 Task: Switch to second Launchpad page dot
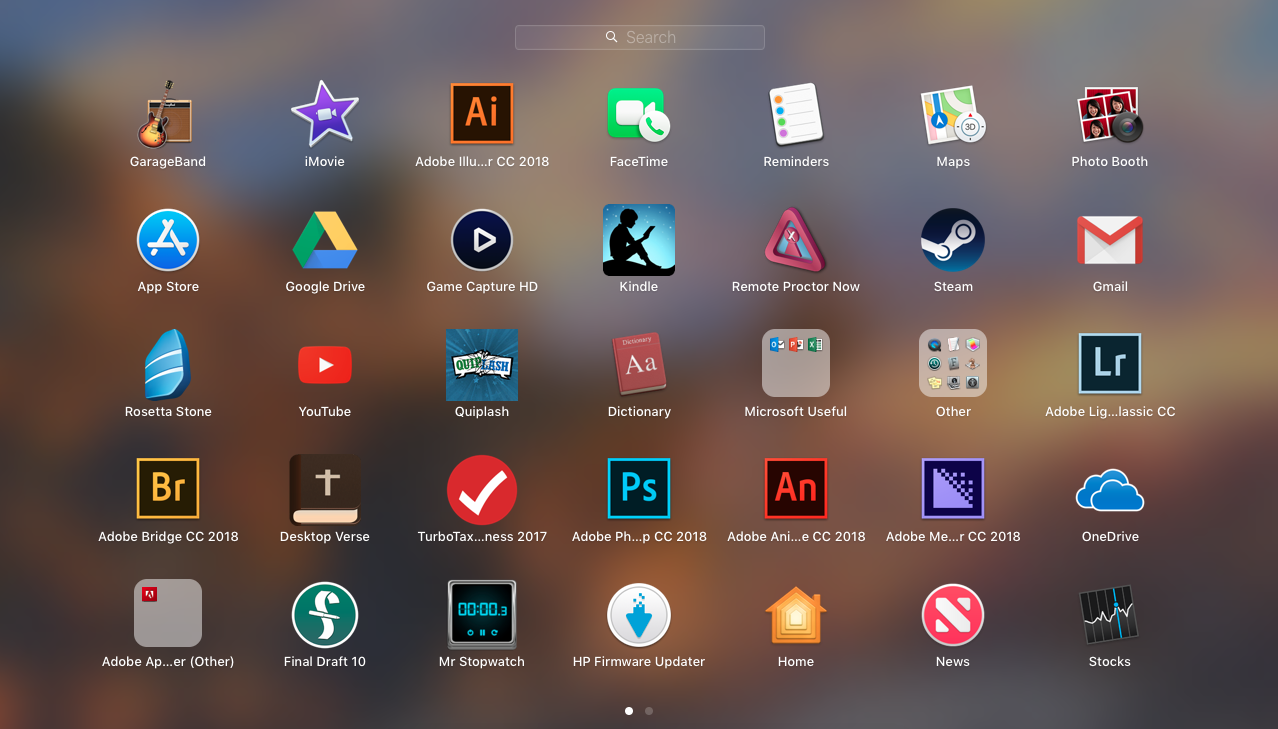click(649, 711)
